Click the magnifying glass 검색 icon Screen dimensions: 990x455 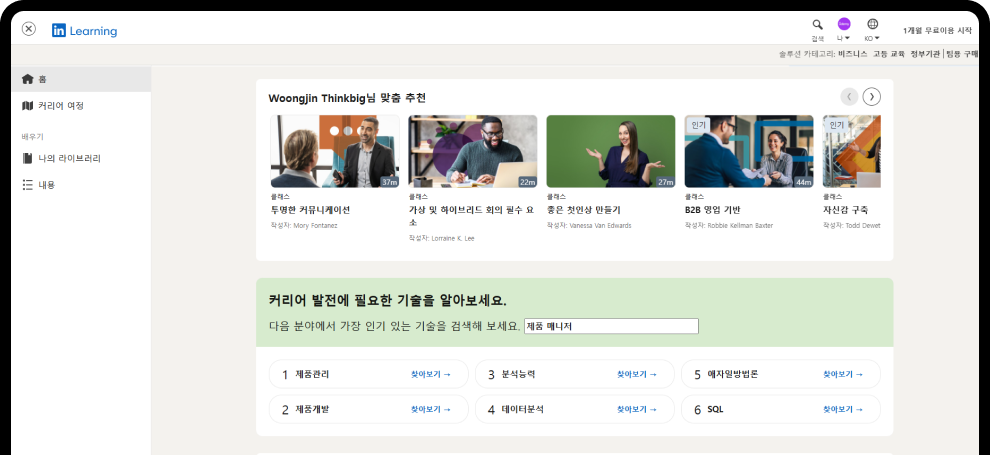click(818, 25)
